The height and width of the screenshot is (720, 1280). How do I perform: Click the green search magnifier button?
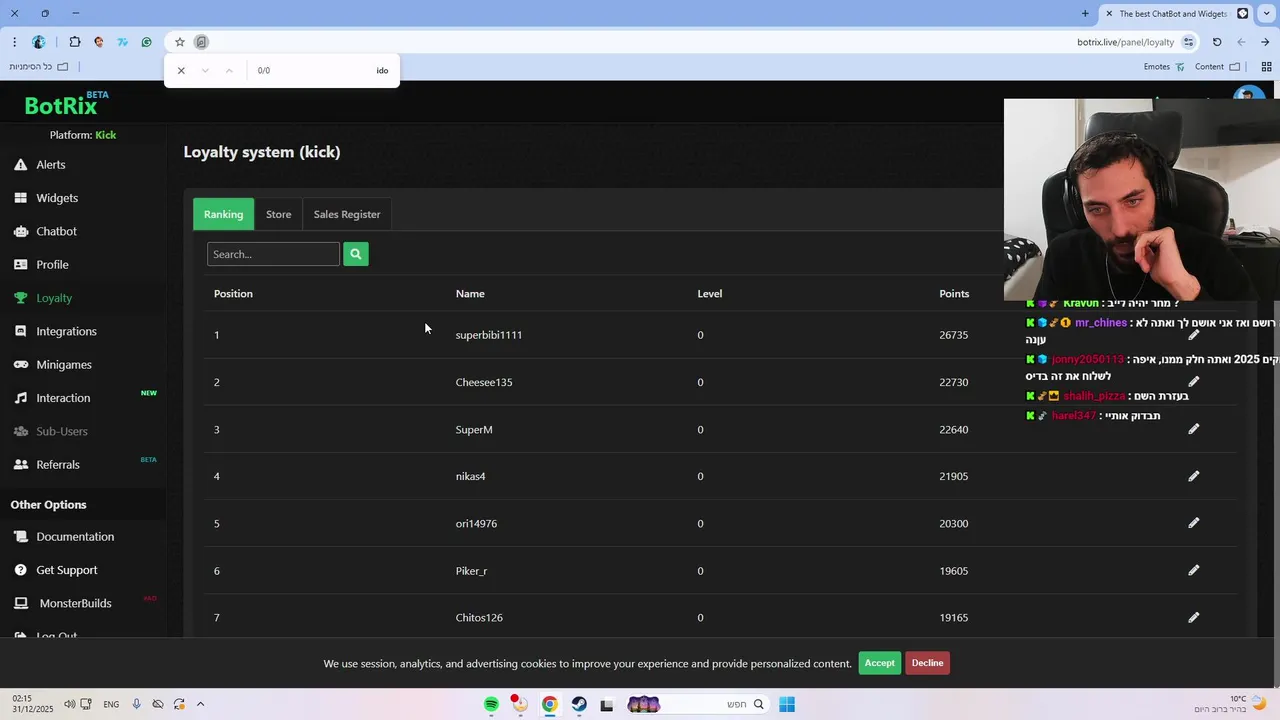(x=355, y=254)
